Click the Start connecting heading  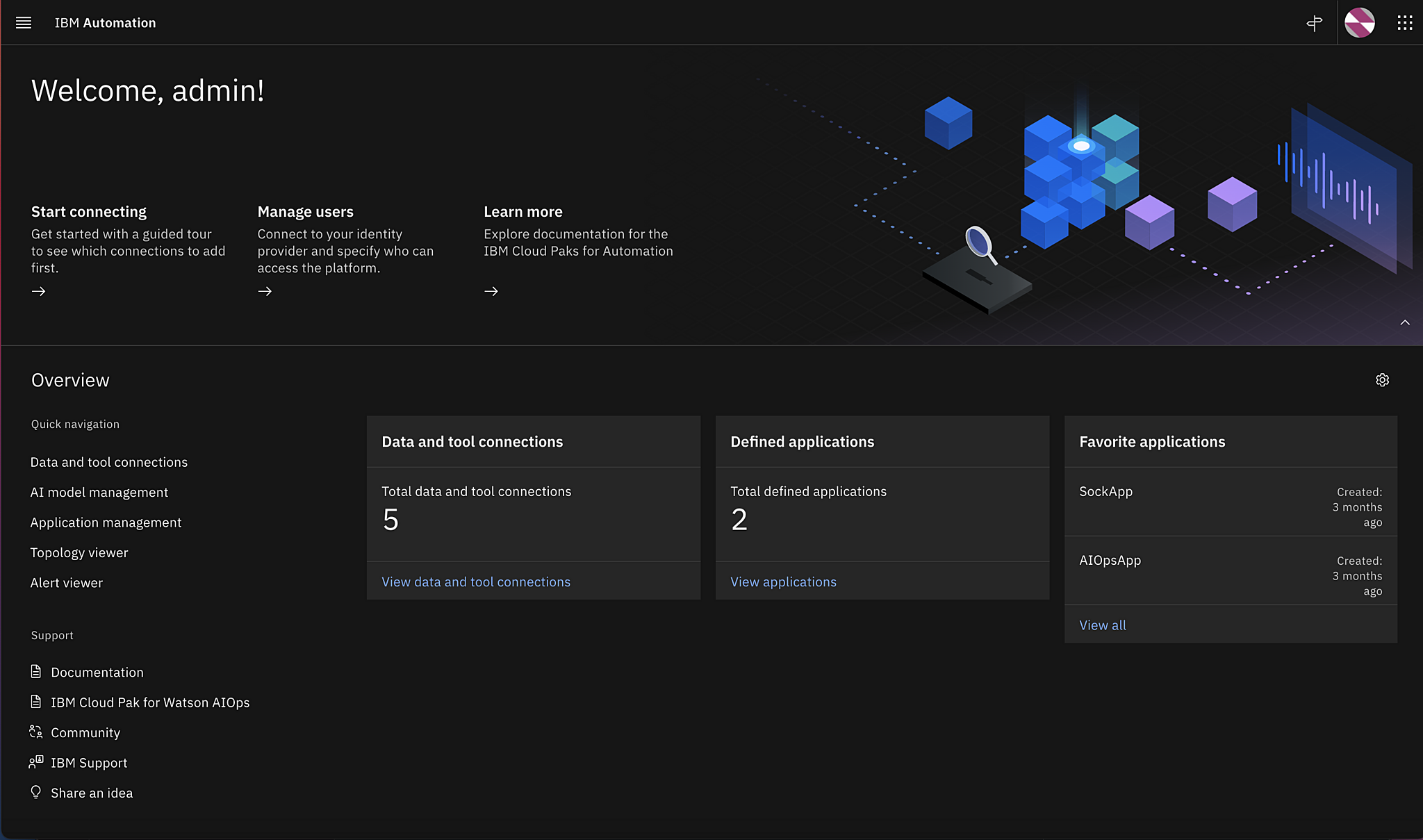[89, 211]
